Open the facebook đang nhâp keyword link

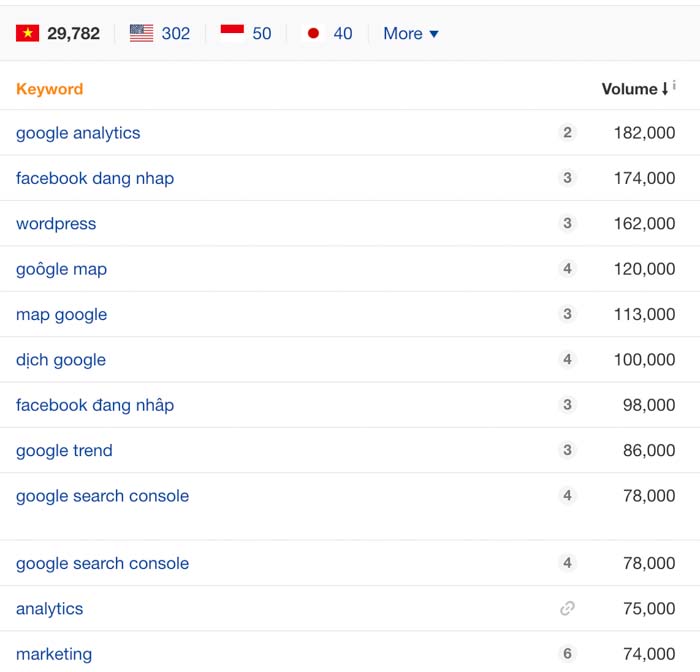pos(95,405)
